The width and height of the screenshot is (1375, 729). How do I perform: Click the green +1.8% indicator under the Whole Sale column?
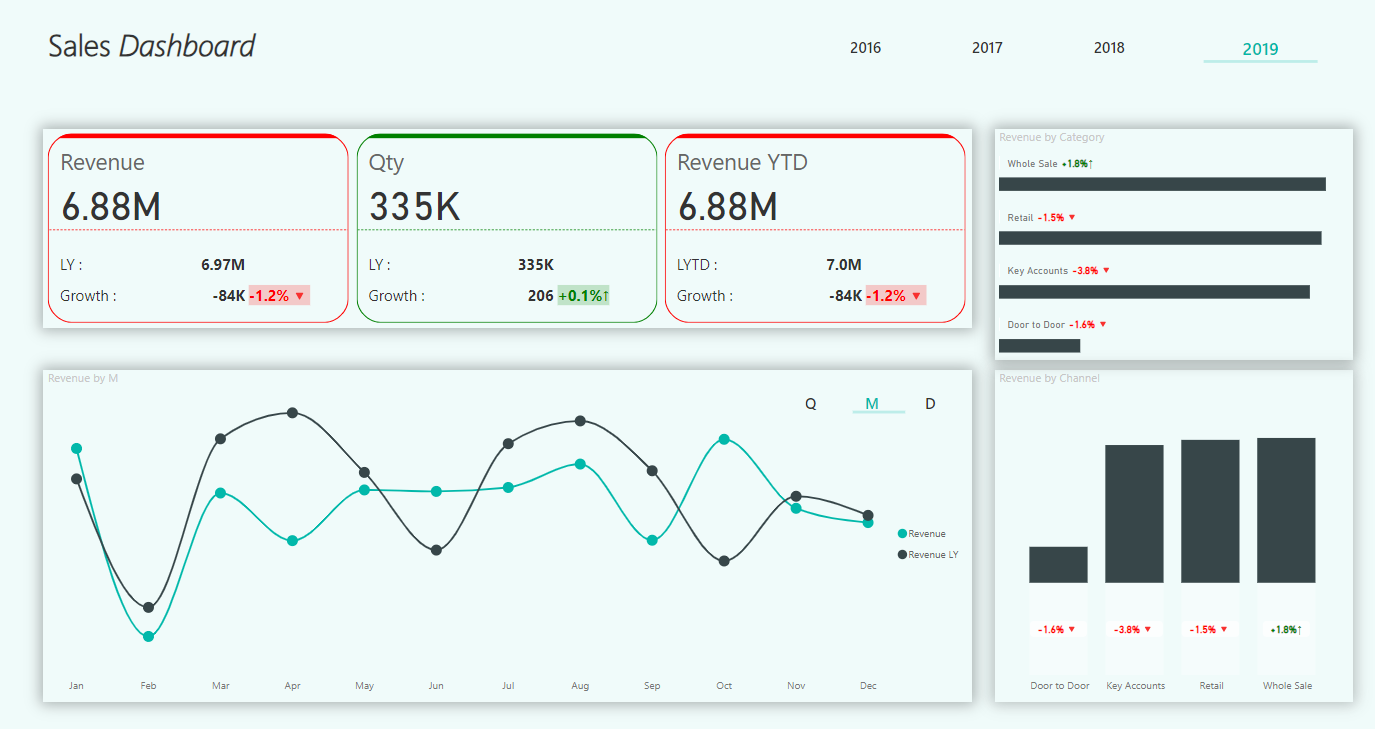point(1286,630)
